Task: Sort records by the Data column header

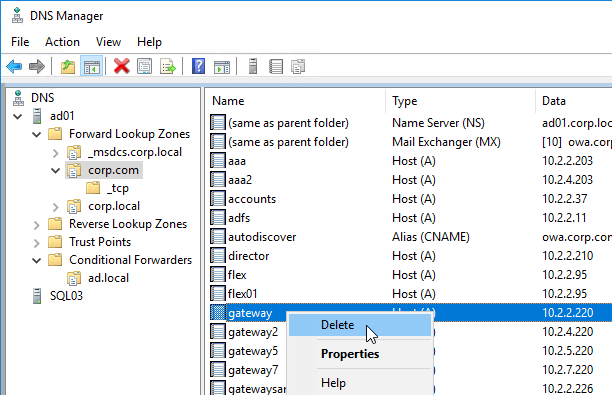Action: point(574,101)
